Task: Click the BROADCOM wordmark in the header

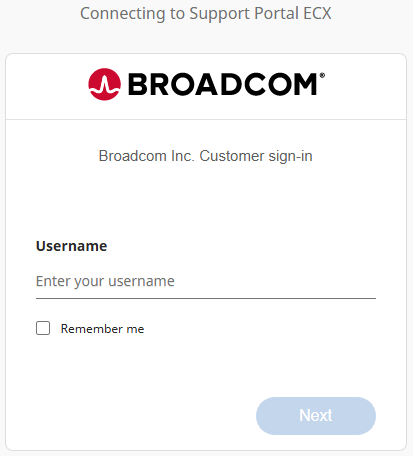Action: [223, 84]
